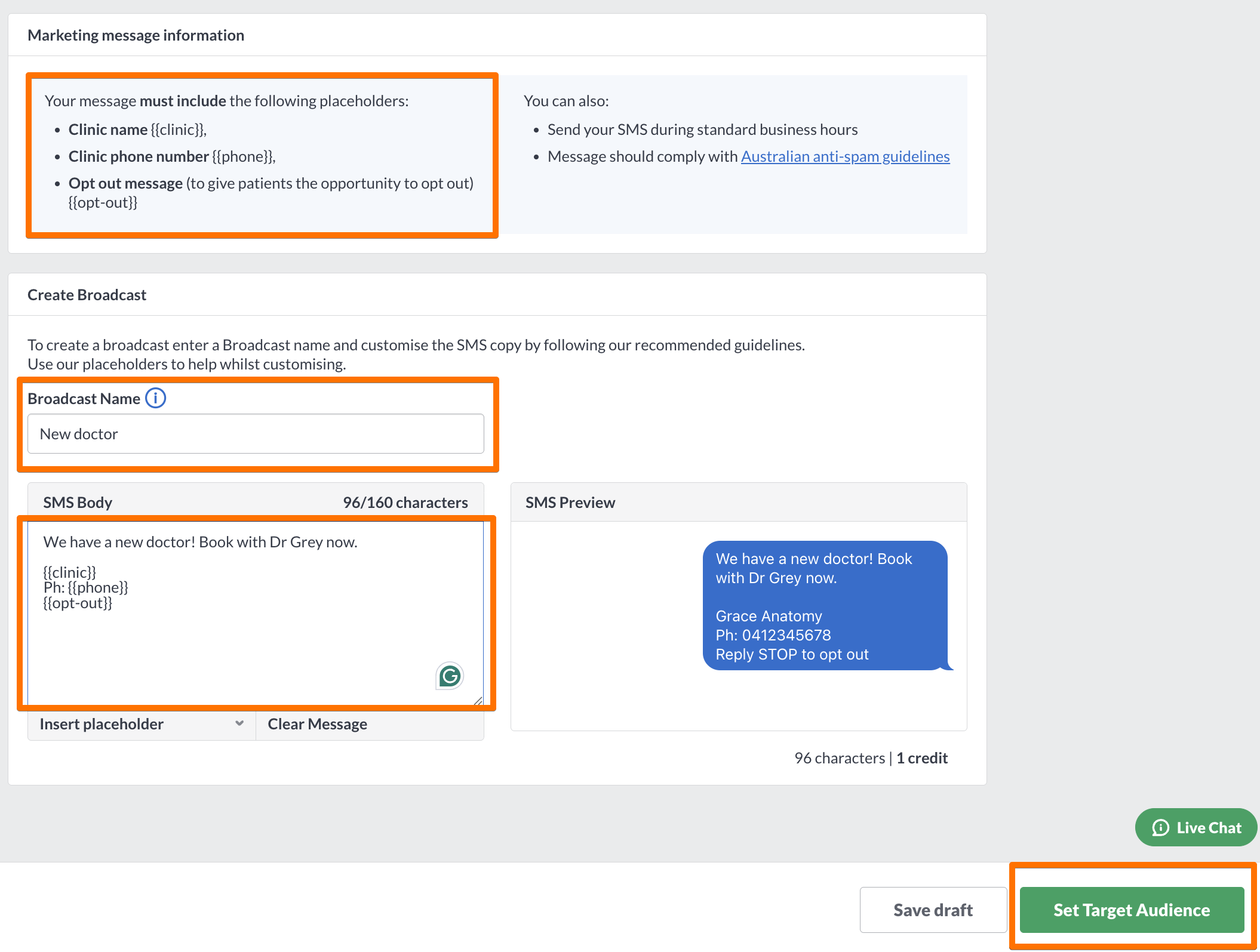Image resolution: width=1260 pixels, height=952 pixels.
Task: Click the Broadcast Name info icon
Action: click(x=156, y=398)
